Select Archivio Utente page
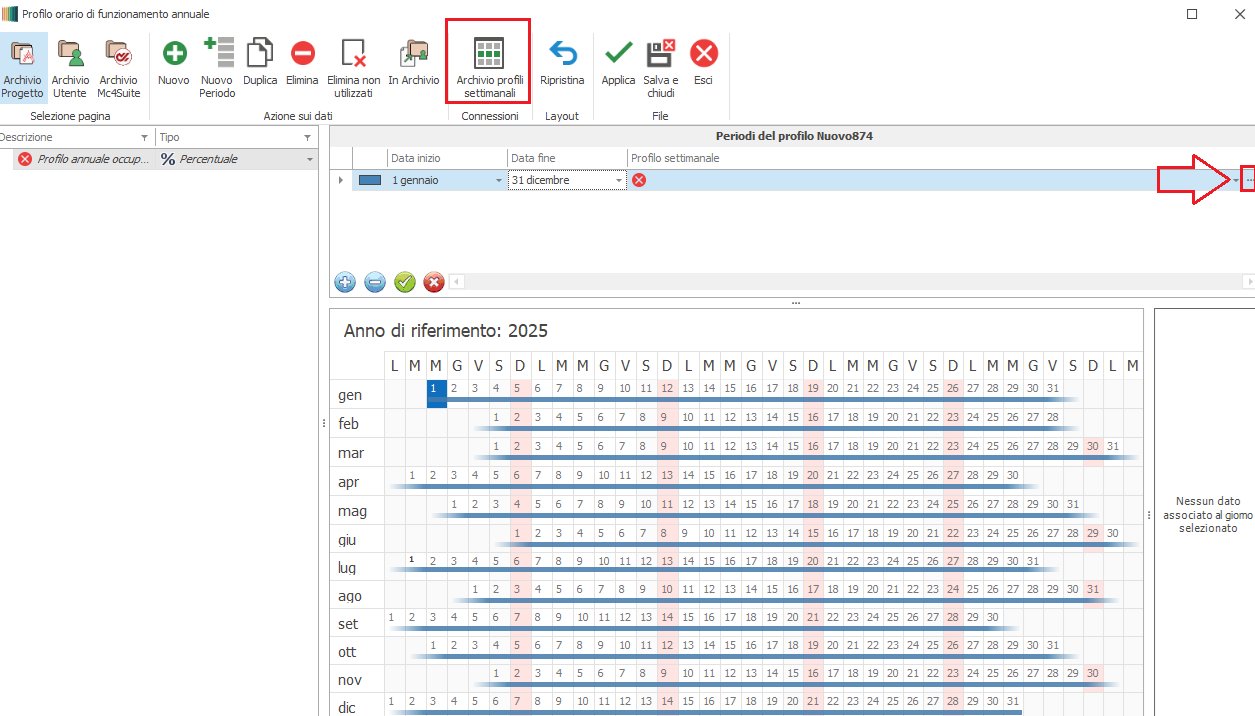1255x716 pixels. 70,54
